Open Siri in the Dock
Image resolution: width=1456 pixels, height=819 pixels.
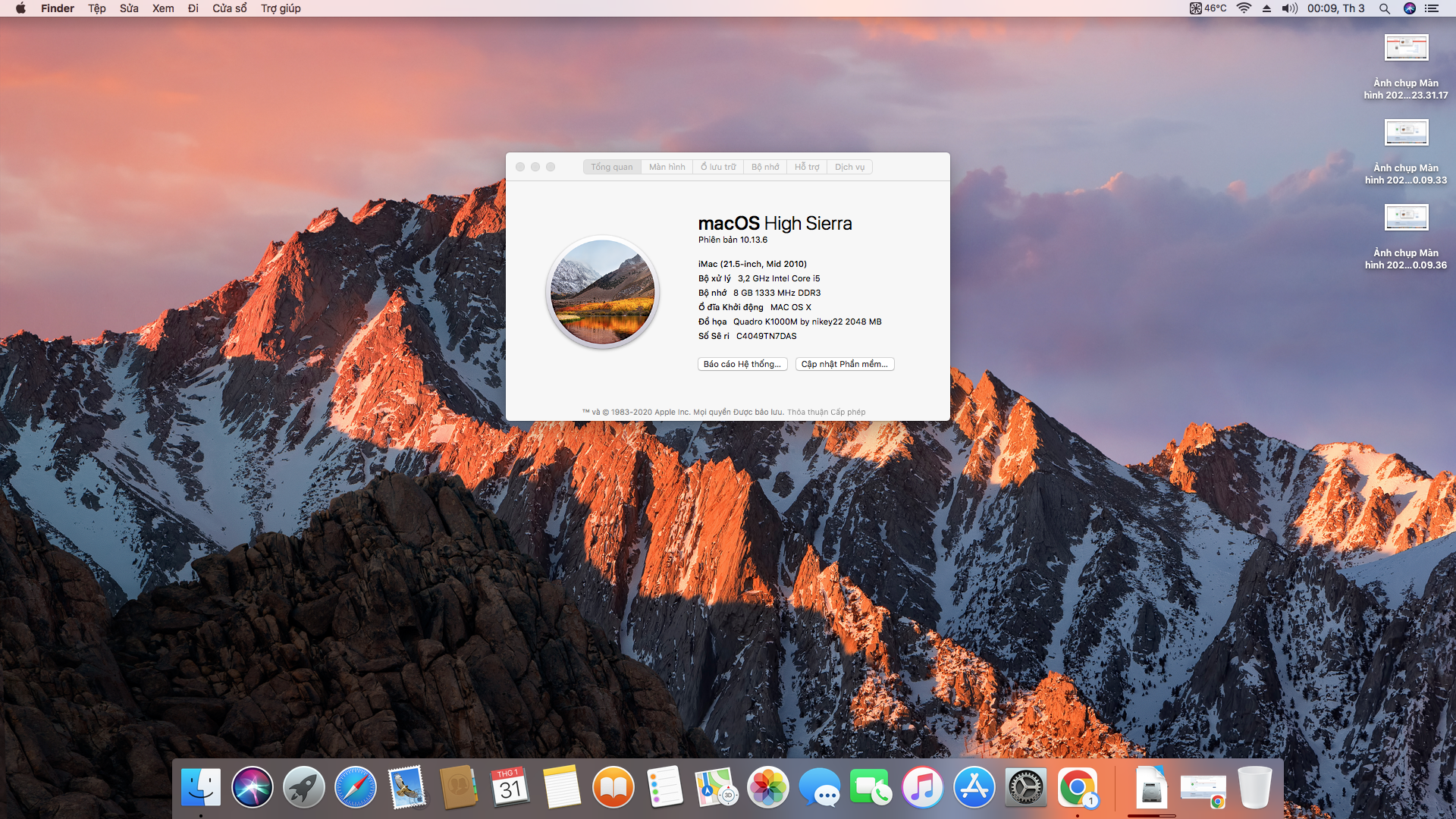pyautogui.click(x=252, y=787)
